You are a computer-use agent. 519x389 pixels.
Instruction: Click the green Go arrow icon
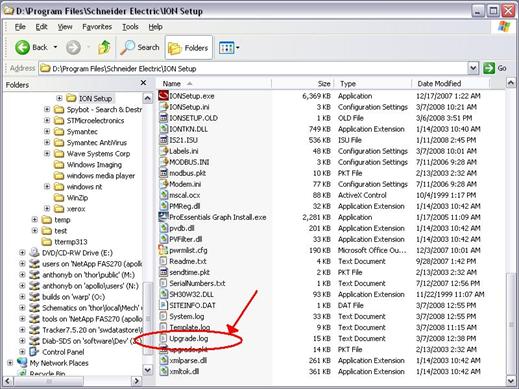[489, 68]
